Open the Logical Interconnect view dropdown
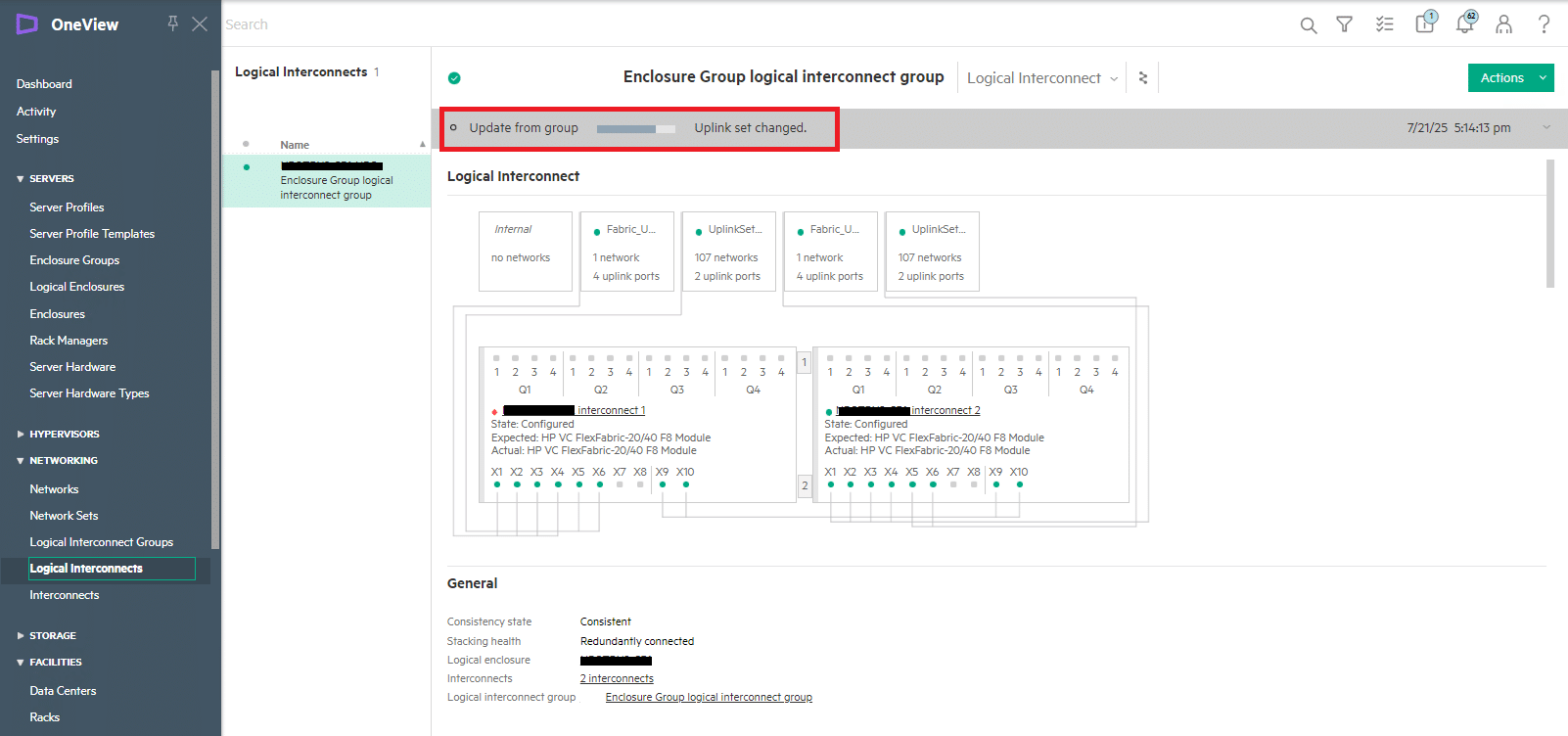 pyautogui.click(x=1042, y=78)
